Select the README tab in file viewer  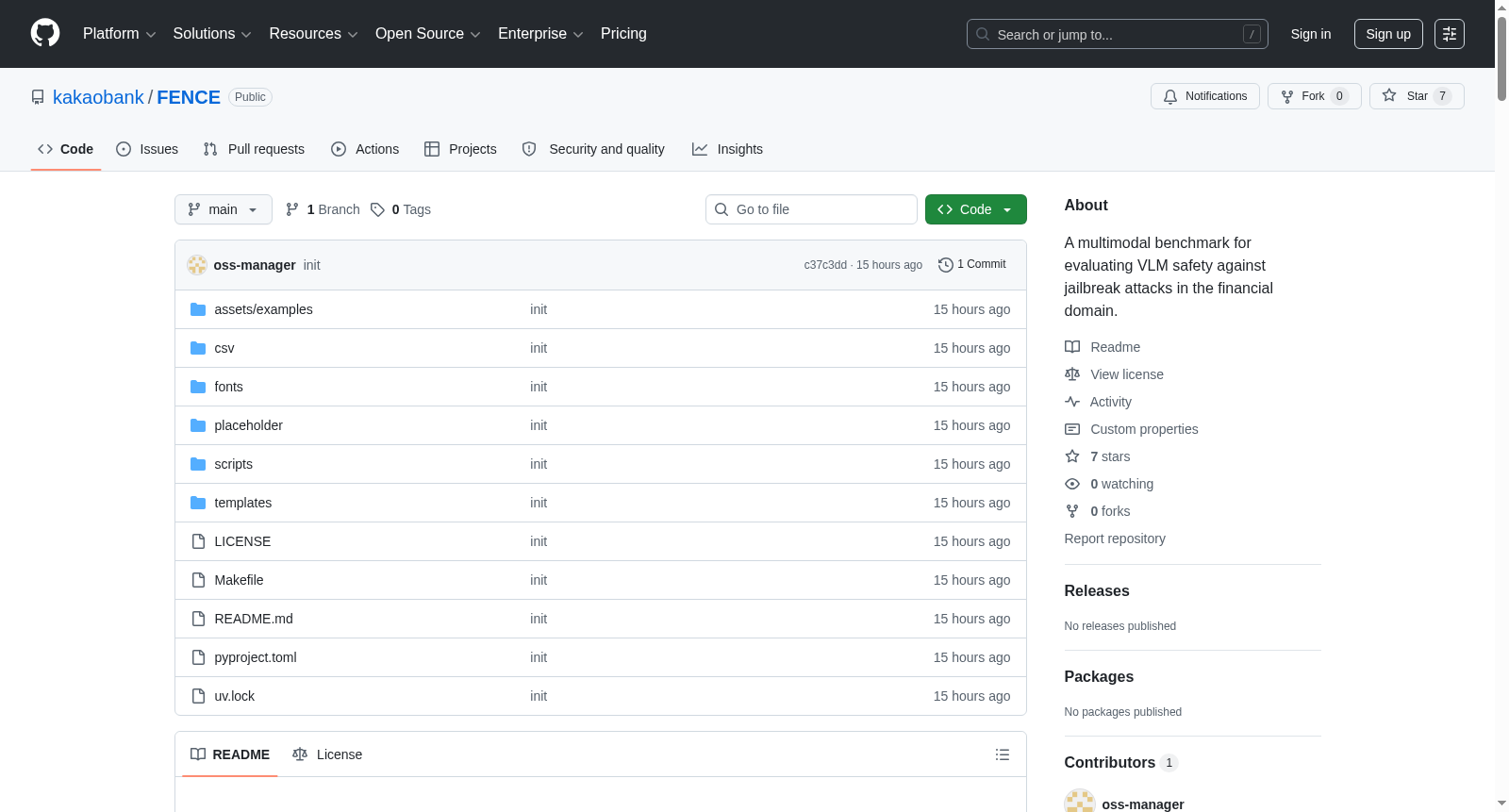pyautogui.click(x=230, y=754)
